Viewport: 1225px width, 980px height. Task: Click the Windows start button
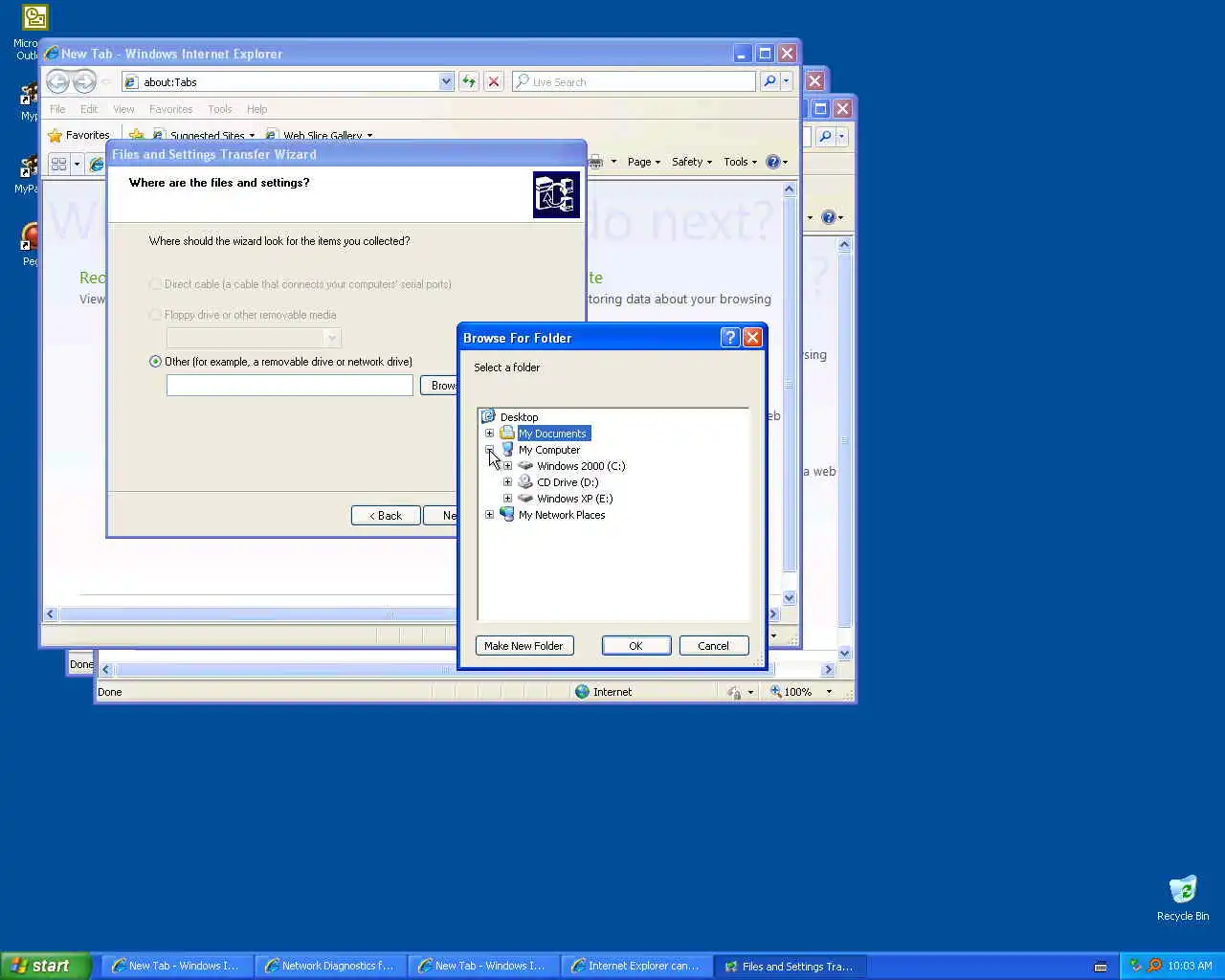[x=45, y=966]
